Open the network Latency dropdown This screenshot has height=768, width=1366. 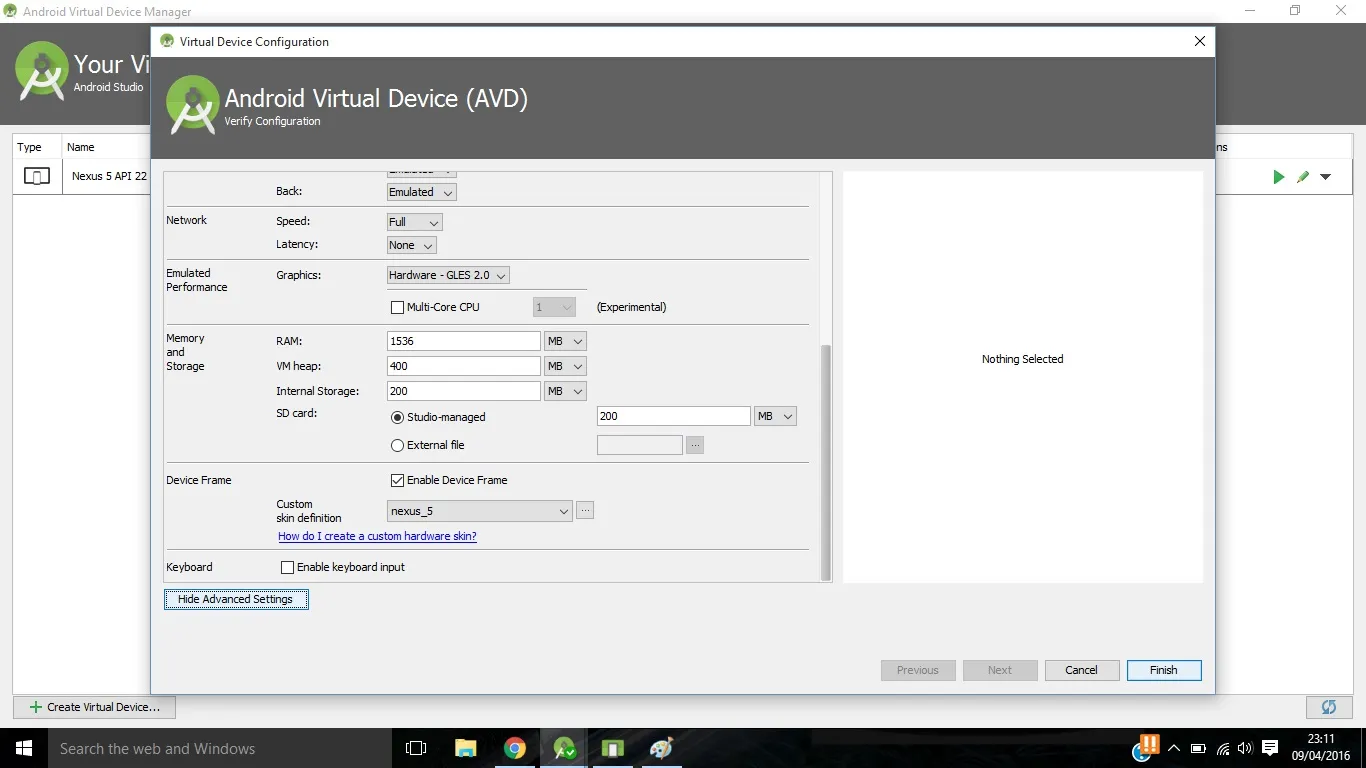(x=411, y=245)
